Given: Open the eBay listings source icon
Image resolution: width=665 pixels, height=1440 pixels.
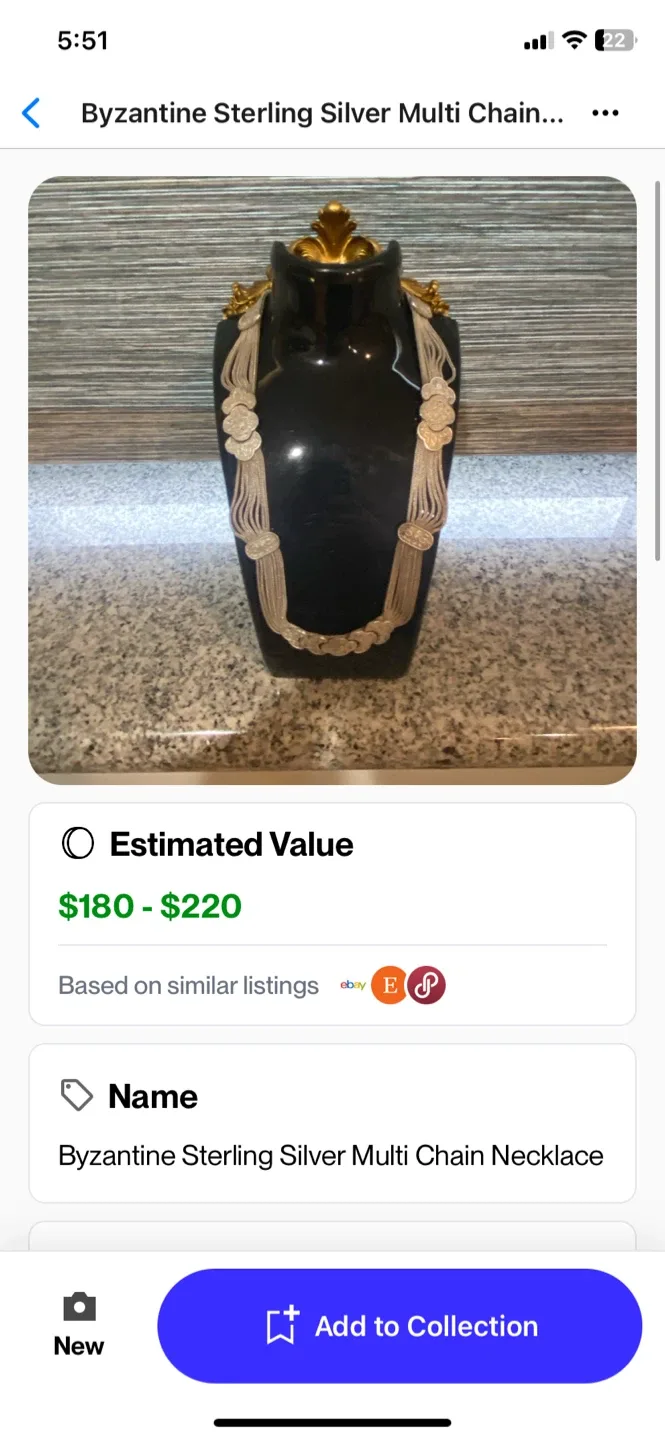Looking at the screenshot, I should tap(352, 985).
